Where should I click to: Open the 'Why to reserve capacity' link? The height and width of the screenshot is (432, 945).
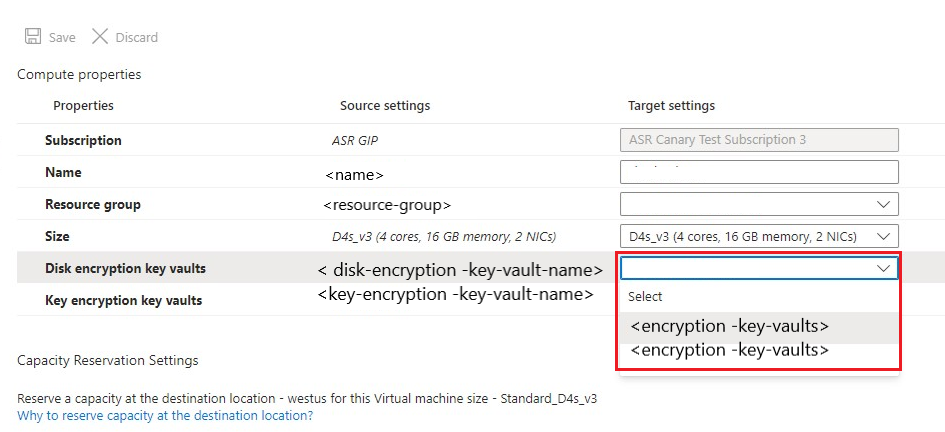tap(172, 415)
